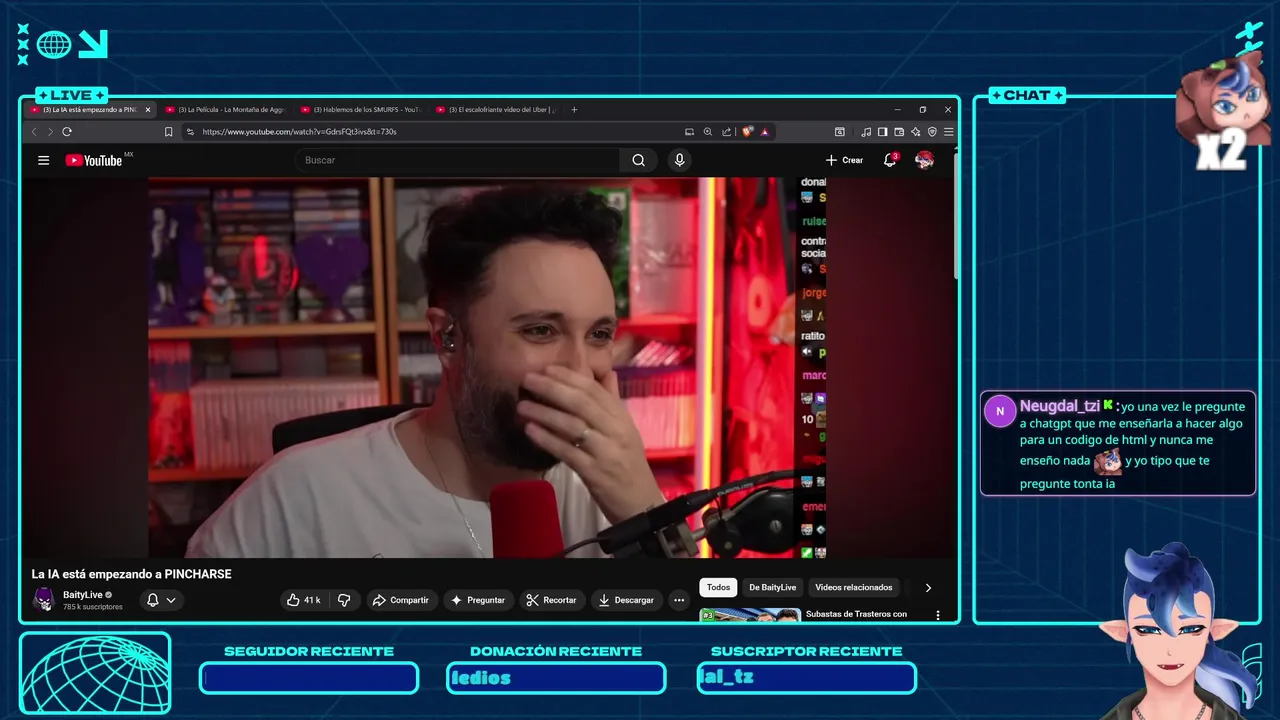
Task: Open the music note playlist icon
Action: (x=866, y=131)
